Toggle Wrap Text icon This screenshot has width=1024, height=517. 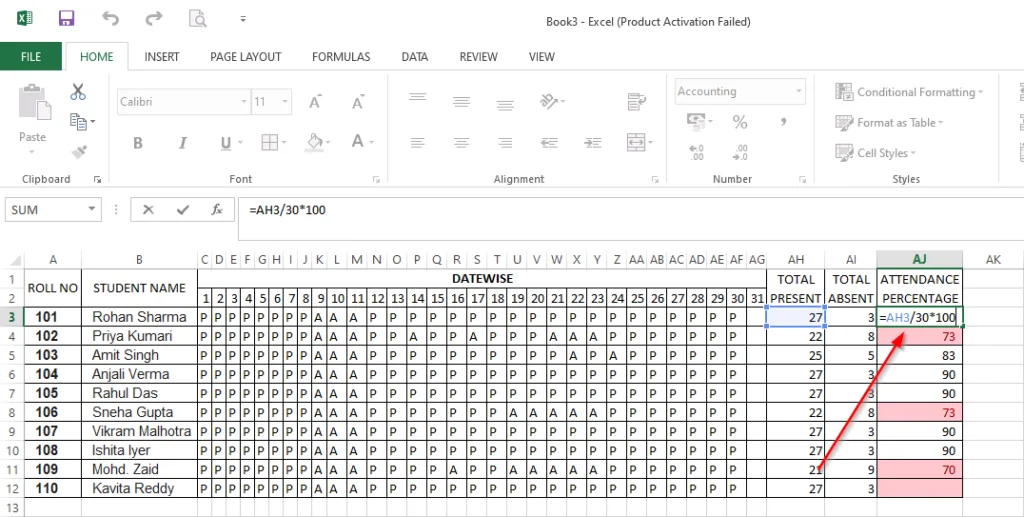pyautogui.click(x=636, y=102)
